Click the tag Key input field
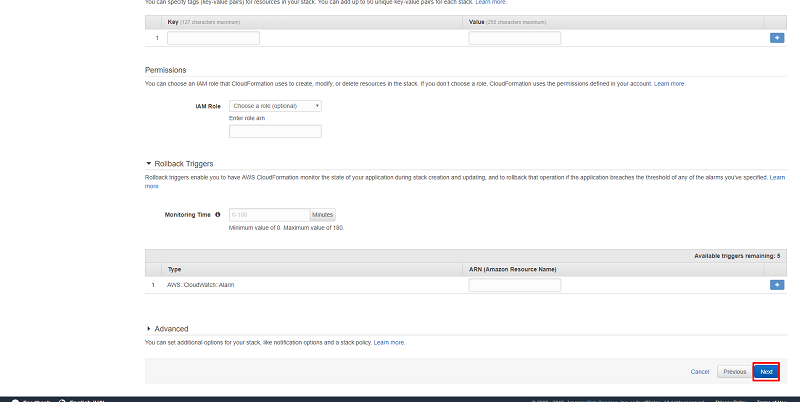The image size is (800, 402). click(213, 38)
